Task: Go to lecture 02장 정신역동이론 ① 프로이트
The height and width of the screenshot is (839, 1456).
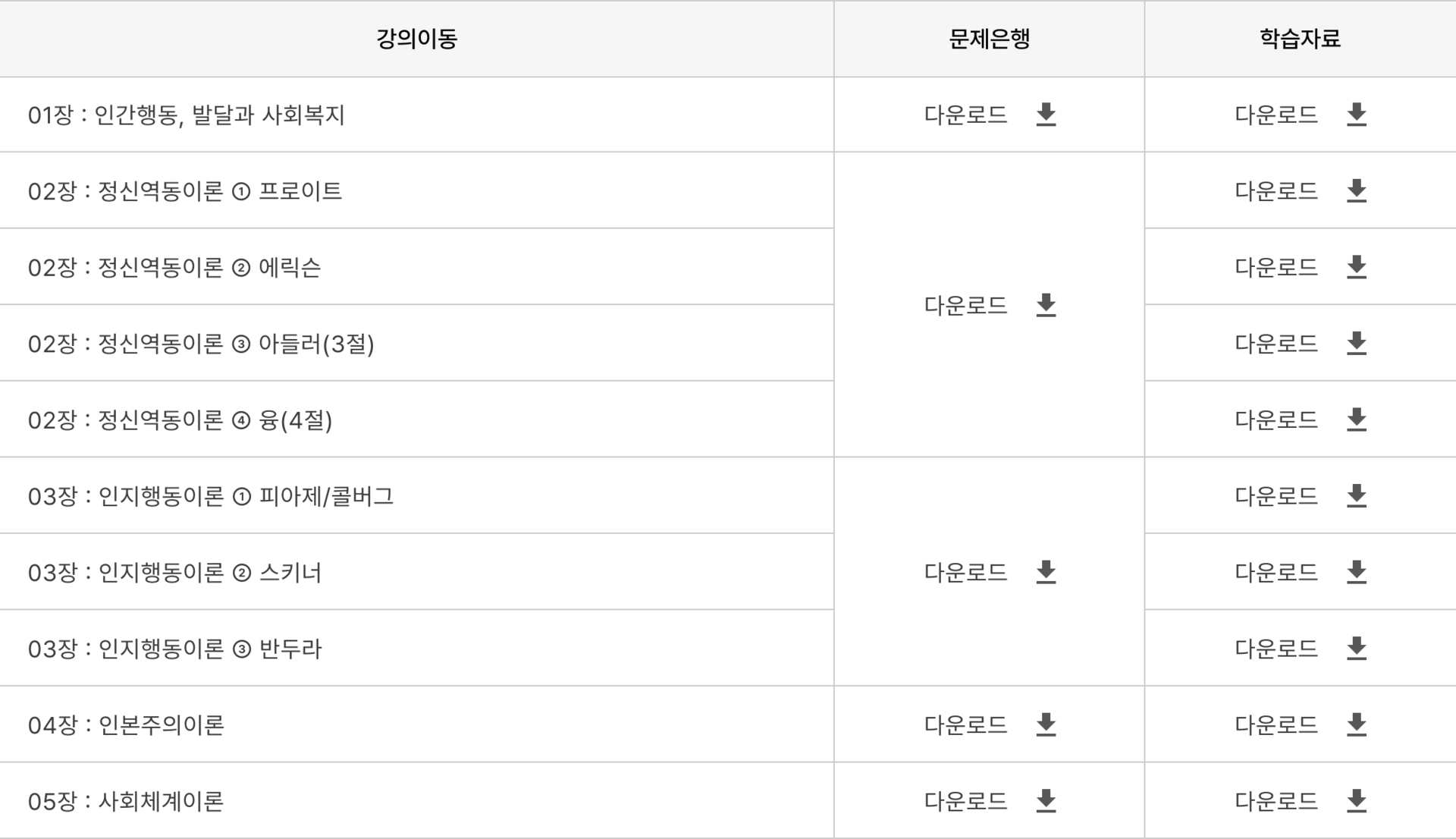Action: click(185, 191)
